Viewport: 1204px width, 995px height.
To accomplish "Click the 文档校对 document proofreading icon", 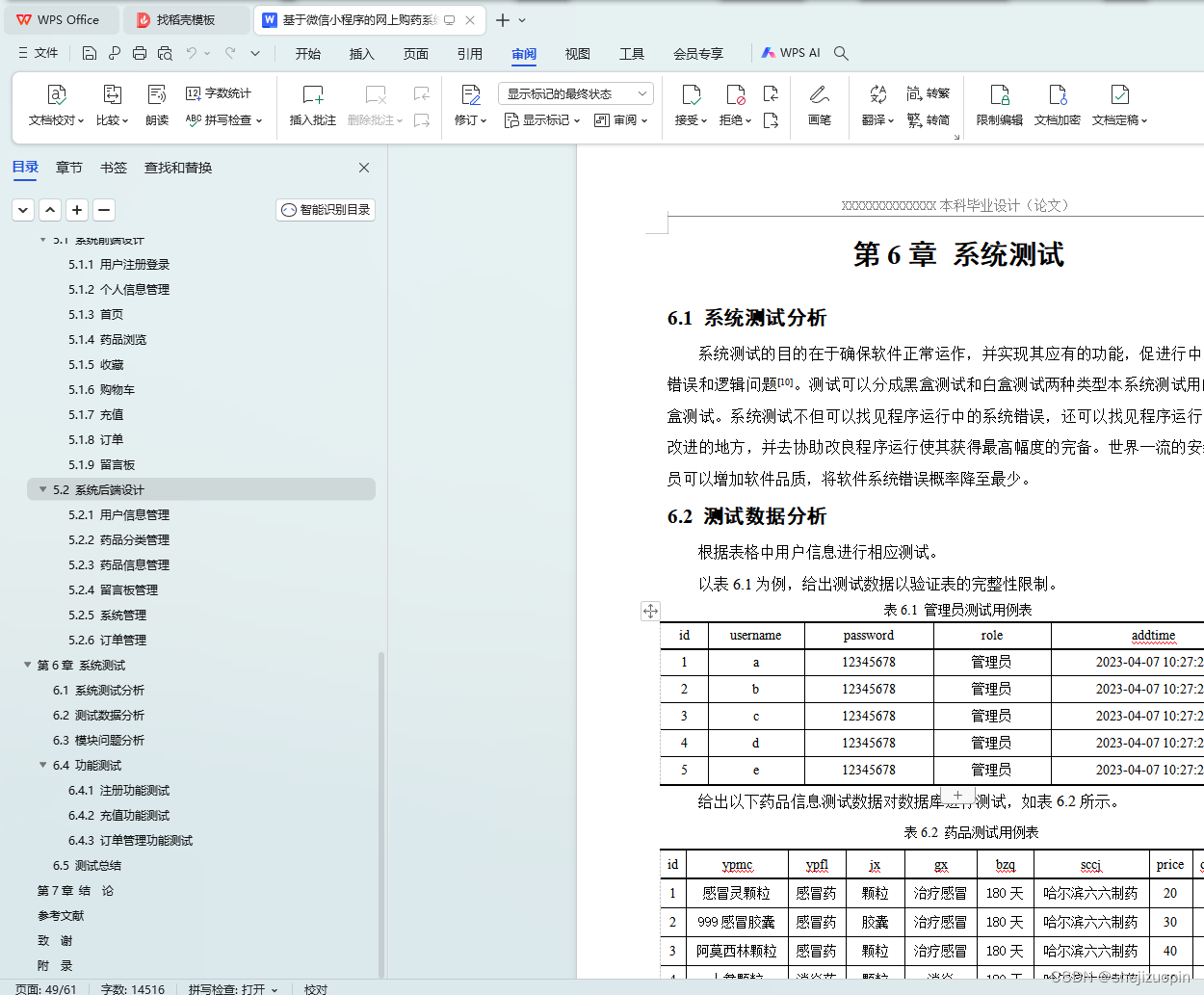I will (57, 94).
